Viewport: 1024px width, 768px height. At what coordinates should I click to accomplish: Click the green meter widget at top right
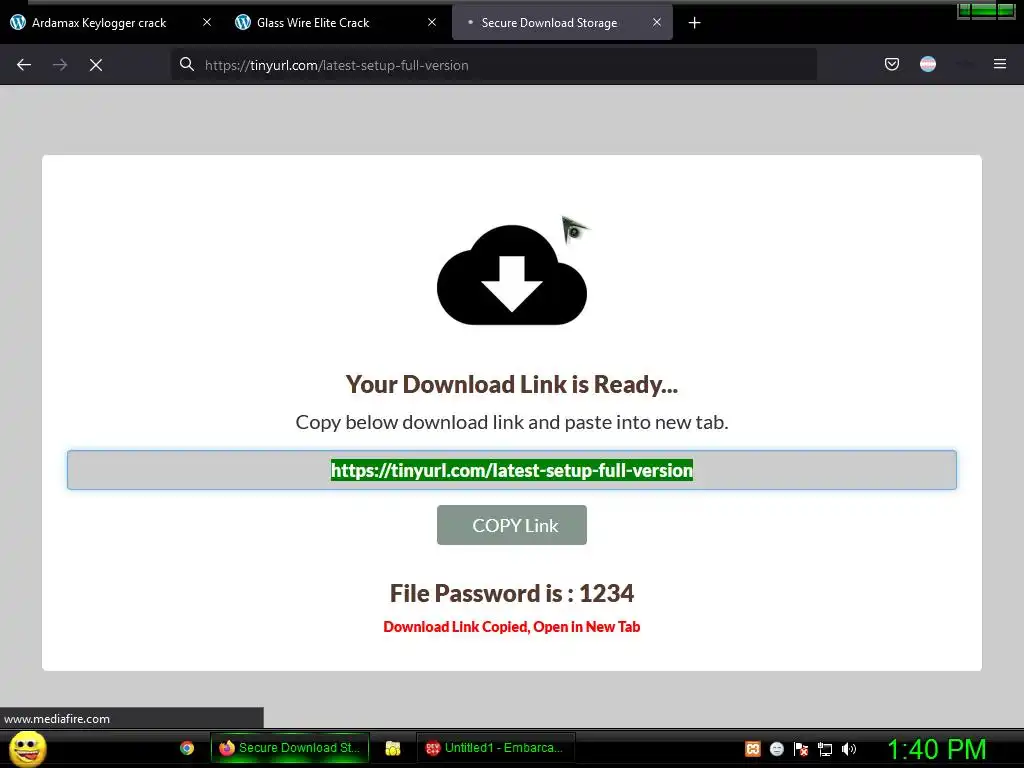tap(986, 10)
